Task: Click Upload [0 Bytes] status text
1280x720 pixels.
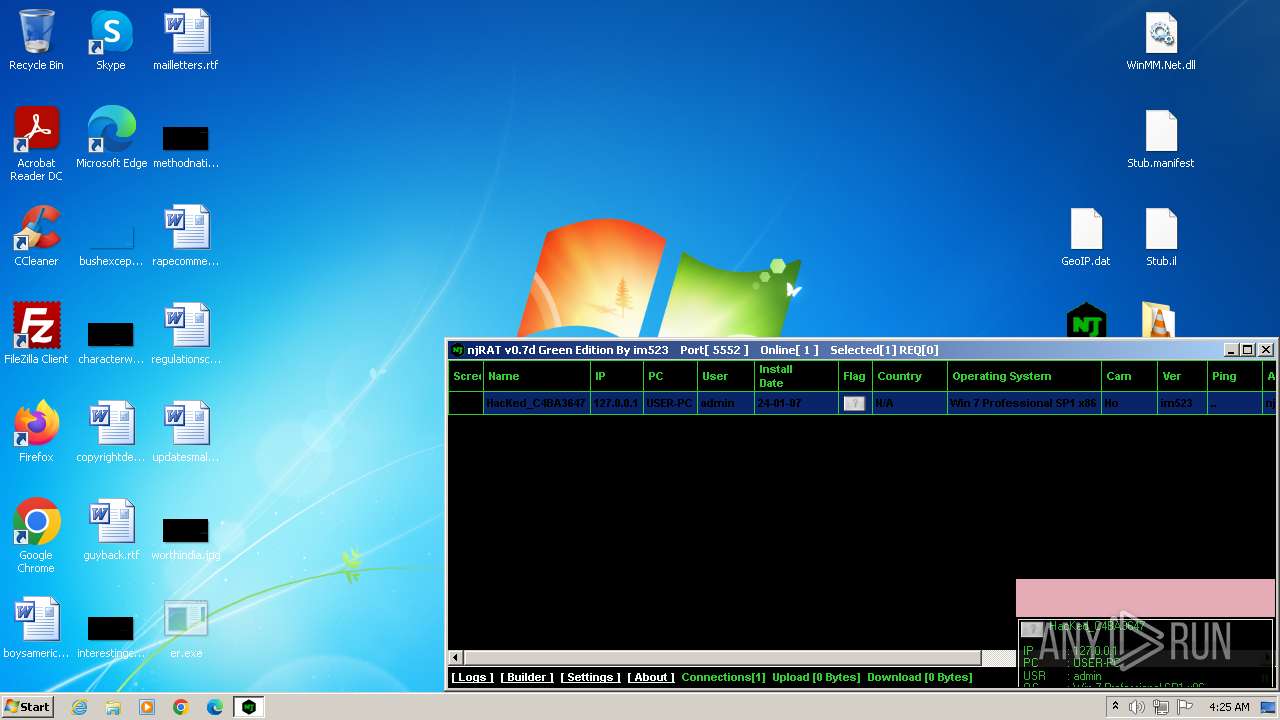Action: (816, 677)
